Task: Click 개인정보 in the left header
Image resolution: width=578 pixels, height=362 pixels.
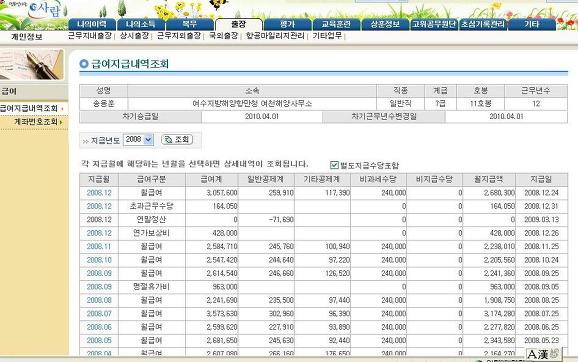Action: coord(27,36)
